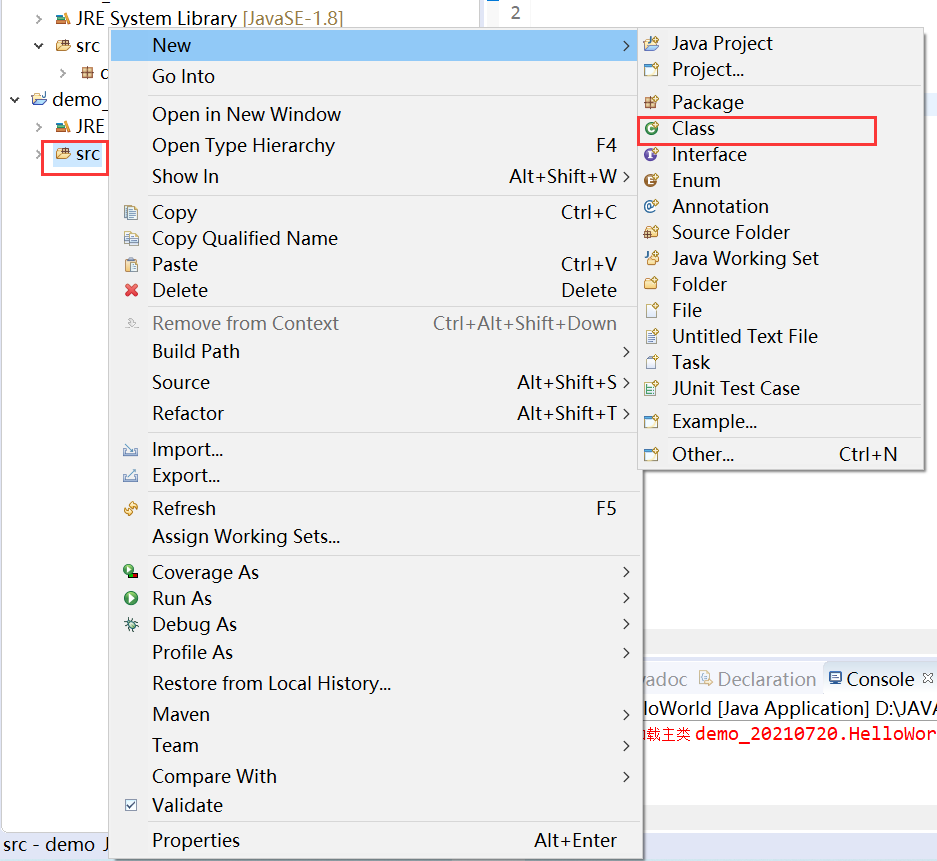Image resolution: width=937 pixels, height=861 pixels.
Task: Expand the Maven submenu arrow
Action: (x=626, y=715)
